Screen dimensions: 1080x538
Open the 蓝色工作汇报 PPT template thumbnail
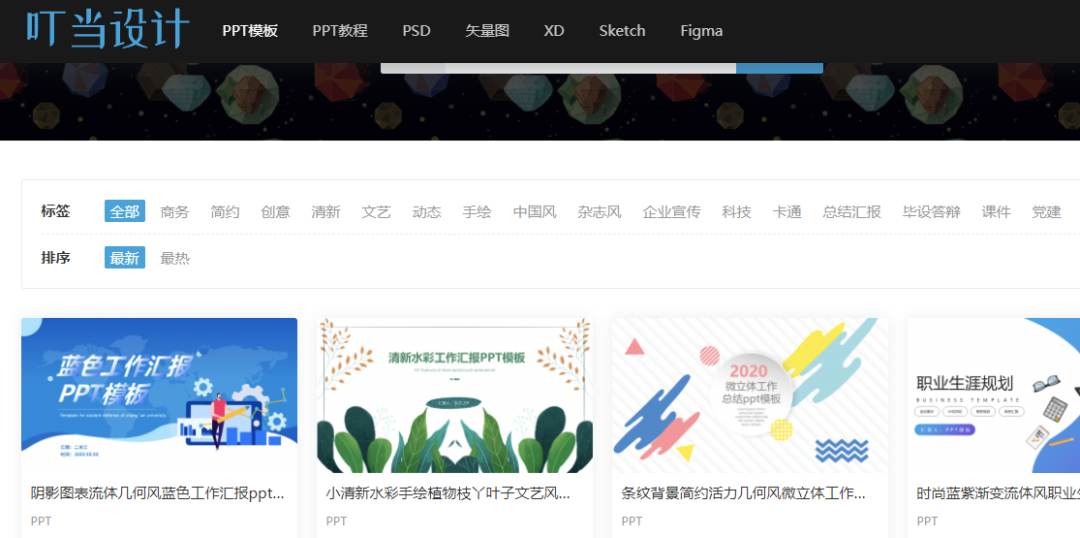click(x=159, y=395)
